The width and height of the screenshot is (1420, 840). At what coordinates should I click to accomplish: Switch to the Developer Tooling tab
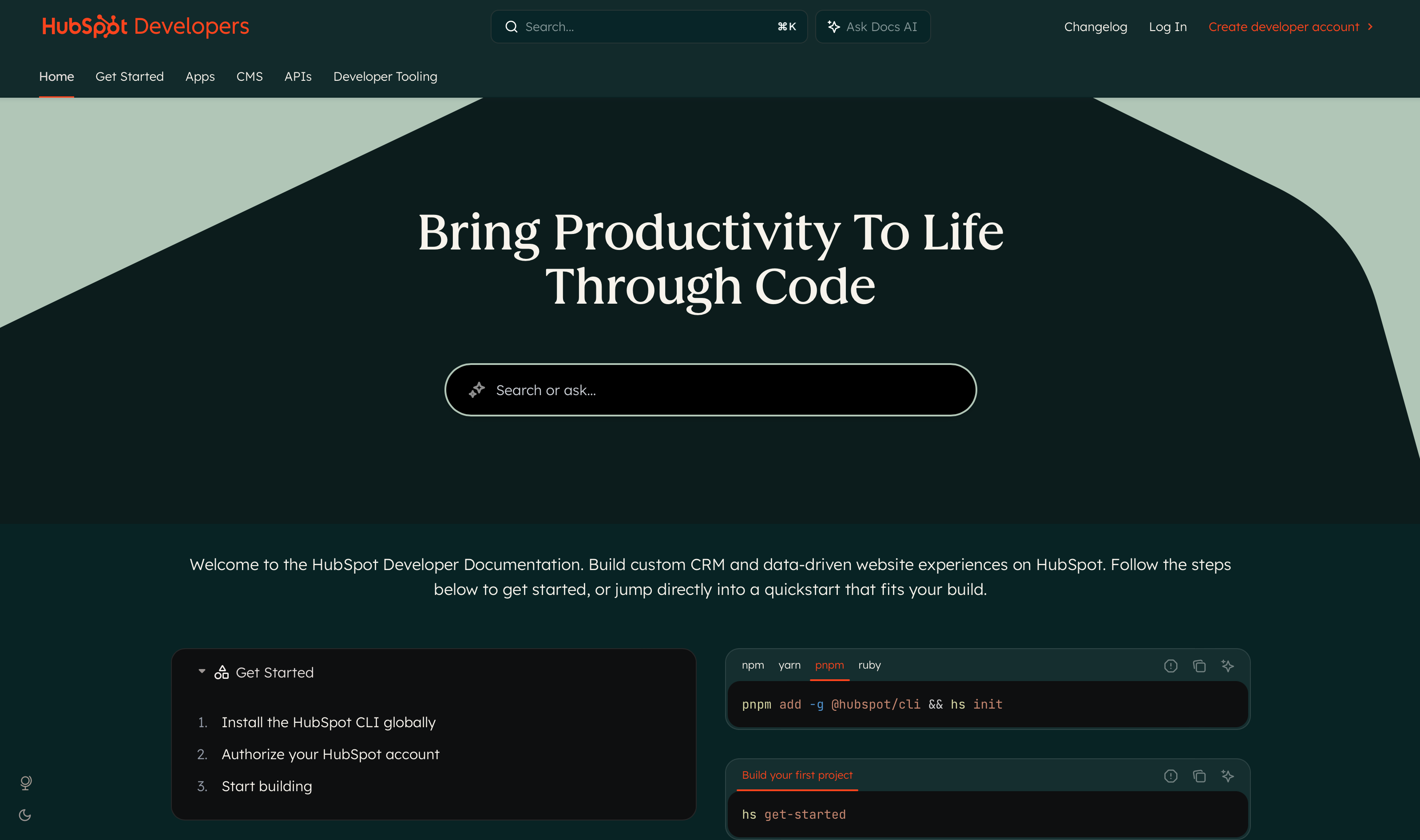(385, 76)
